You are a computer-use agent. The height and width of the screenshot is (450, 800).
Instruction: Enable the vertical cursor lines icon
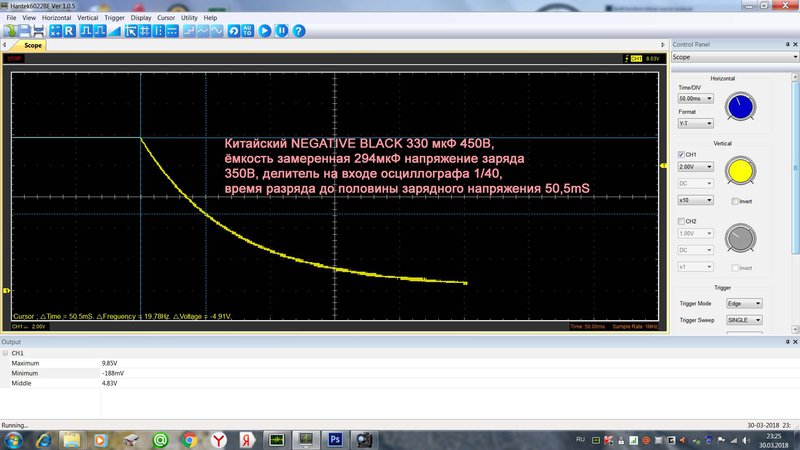pyautogui.click(x=159, y=31)
